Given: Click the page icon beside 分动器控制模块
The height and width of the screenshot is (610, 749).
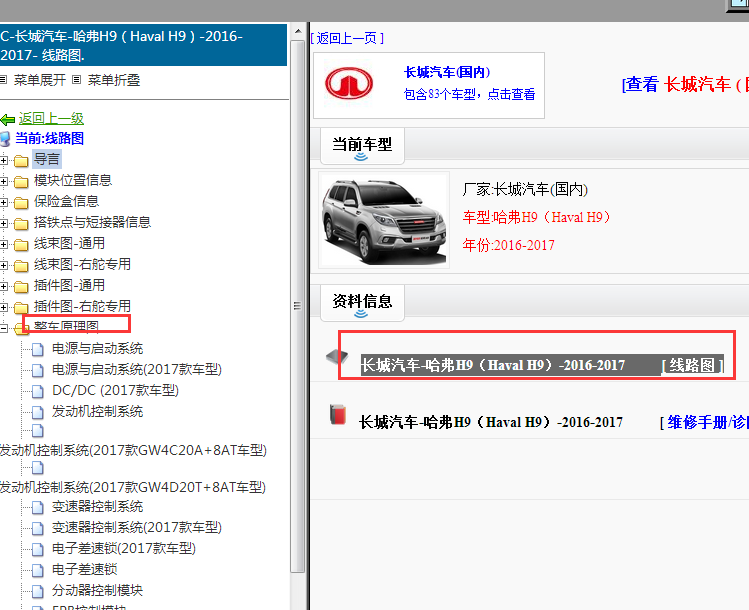Looking at the screenshot, I should tap(38, 592).
